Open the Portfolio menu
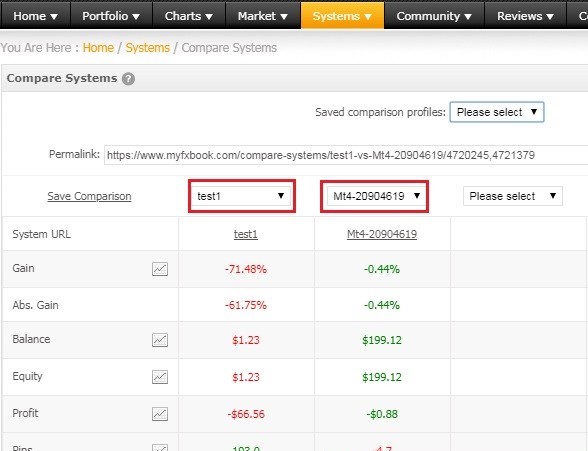588x451 pixels. [x=111, y=16]
